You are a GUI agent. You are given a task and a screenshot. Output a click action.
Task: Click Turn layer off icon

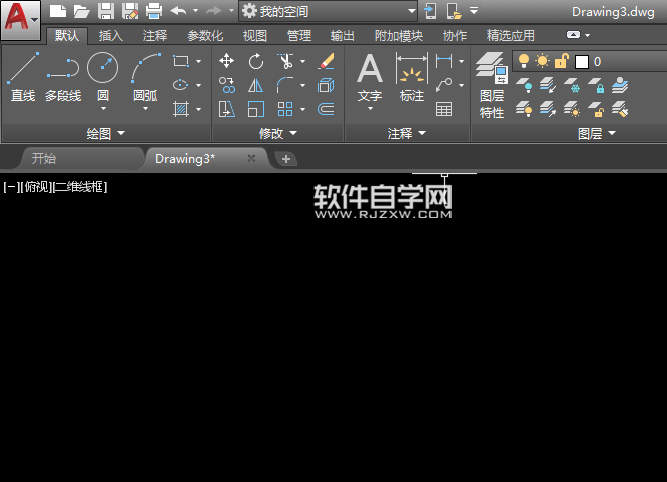click(x=524, y=85)
